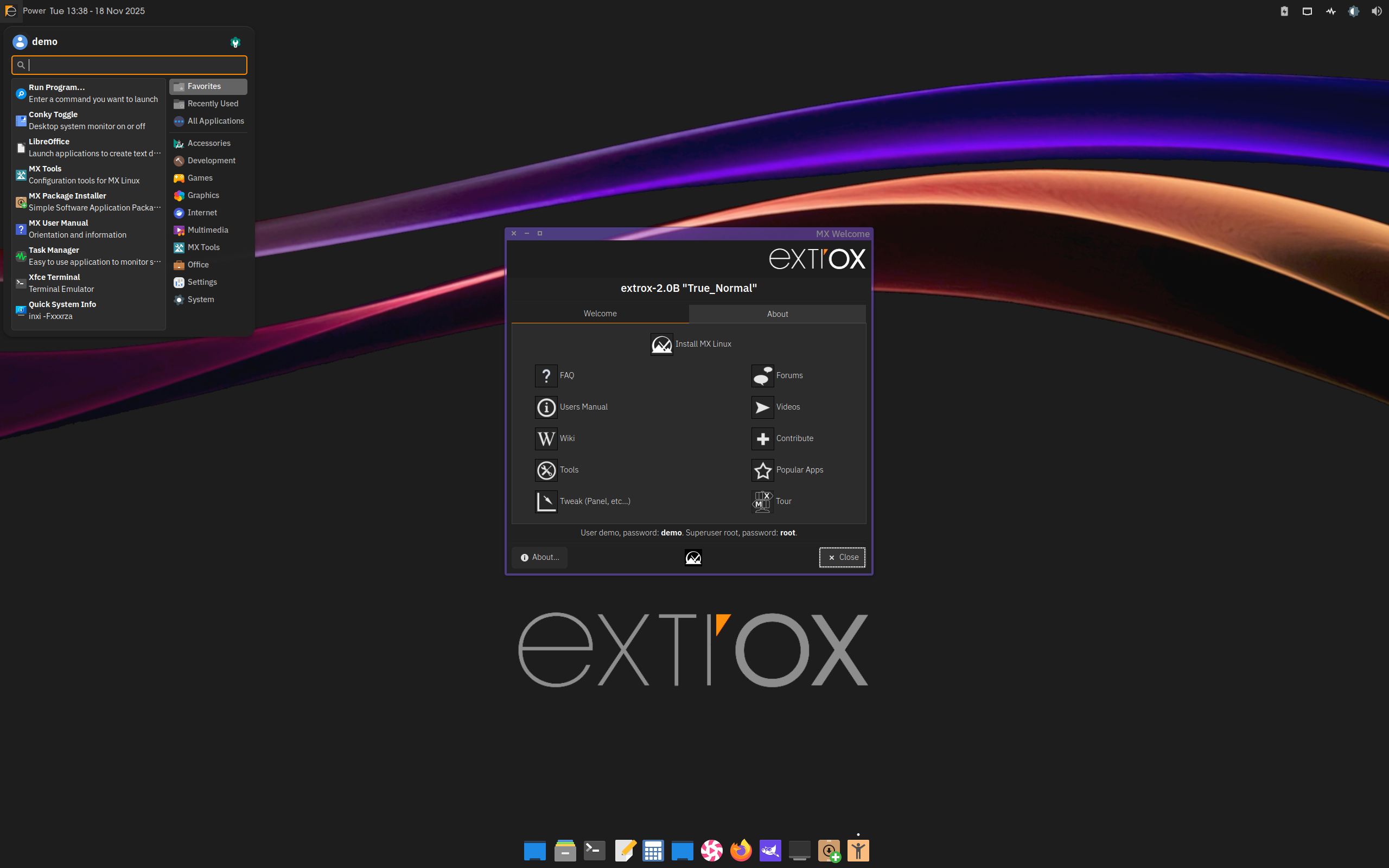Open the package installer dock icon

point(829,850)
